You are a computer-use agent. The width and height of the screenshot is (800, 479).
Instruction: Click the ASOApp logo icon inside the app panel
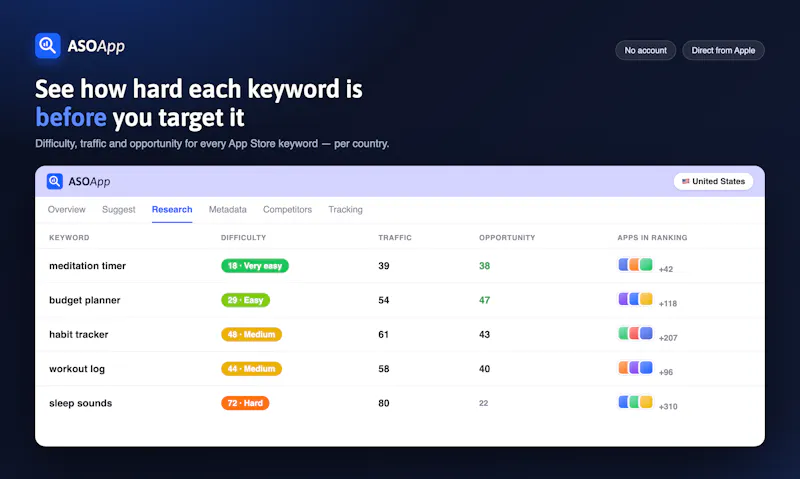coord(55,181)
